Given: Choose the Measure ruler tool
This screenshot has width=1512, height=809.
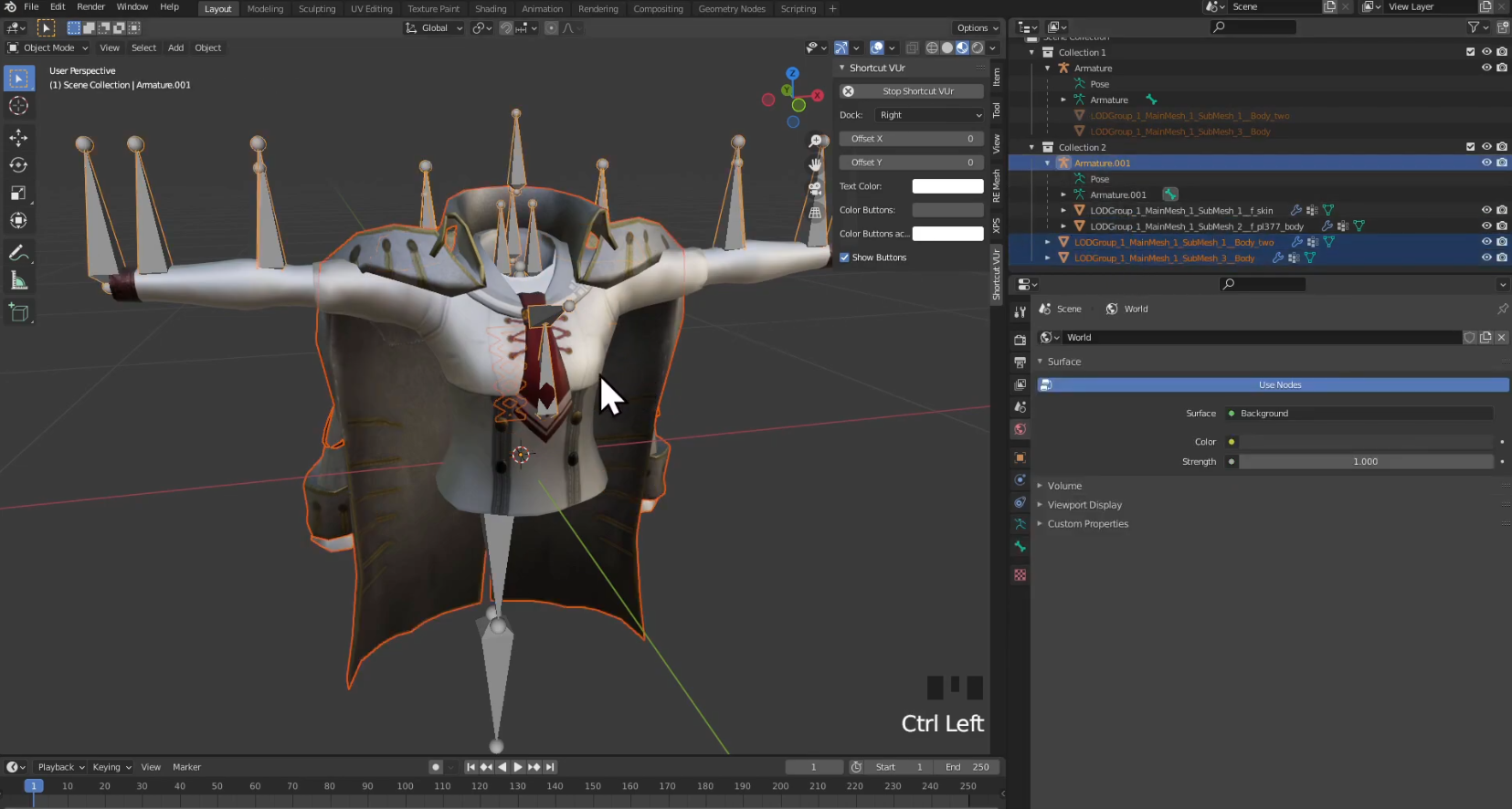Looking at the screenshot, I should point(18,280).
